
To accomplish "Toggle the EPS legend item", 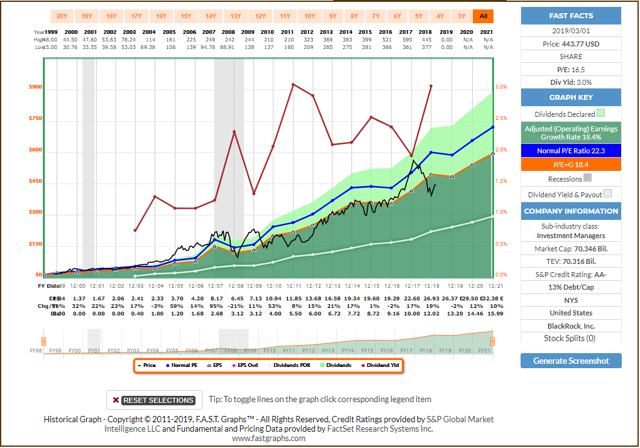I will 215,365.
